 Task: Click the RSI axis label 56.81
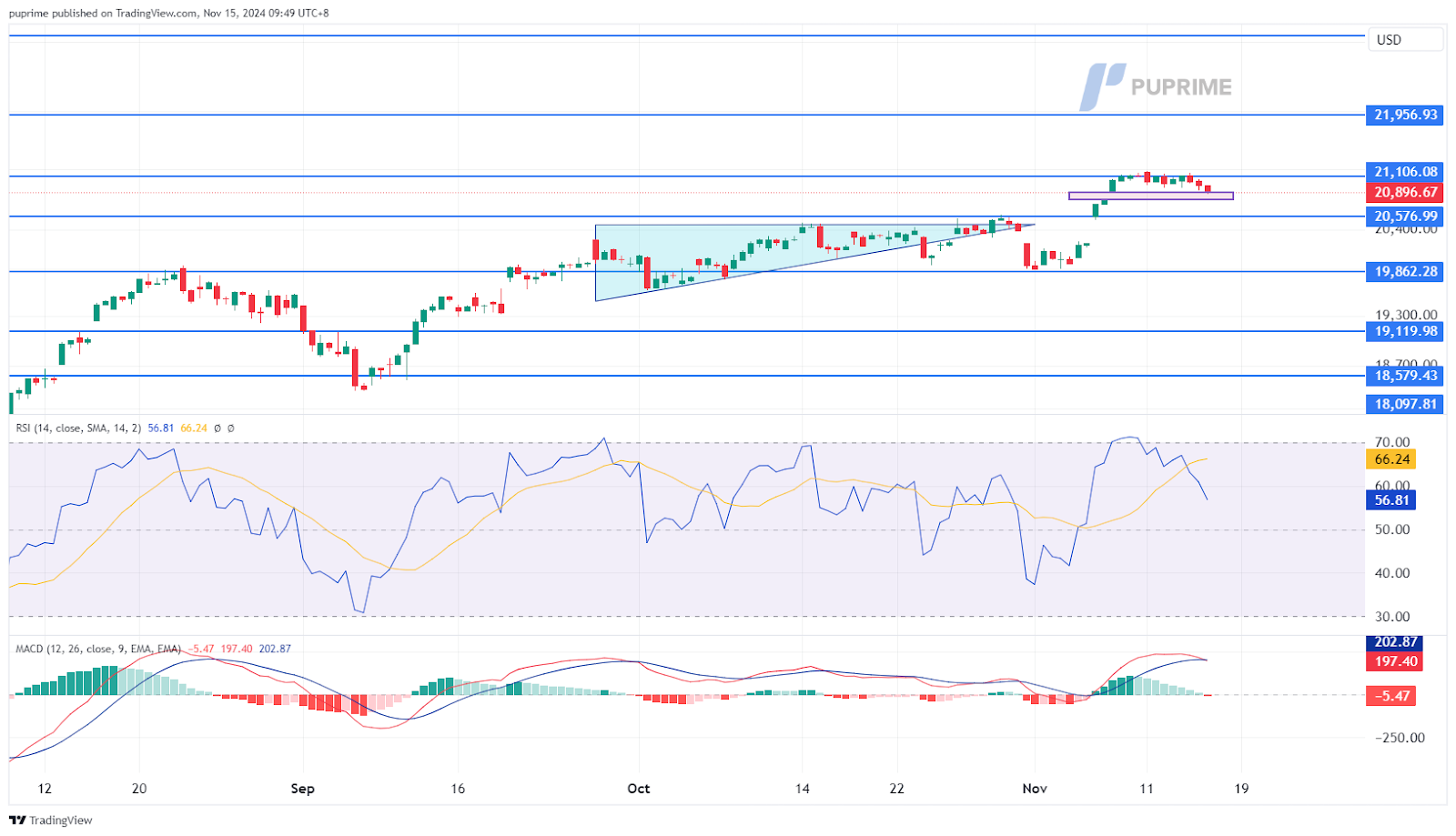tap(1391, 499)
